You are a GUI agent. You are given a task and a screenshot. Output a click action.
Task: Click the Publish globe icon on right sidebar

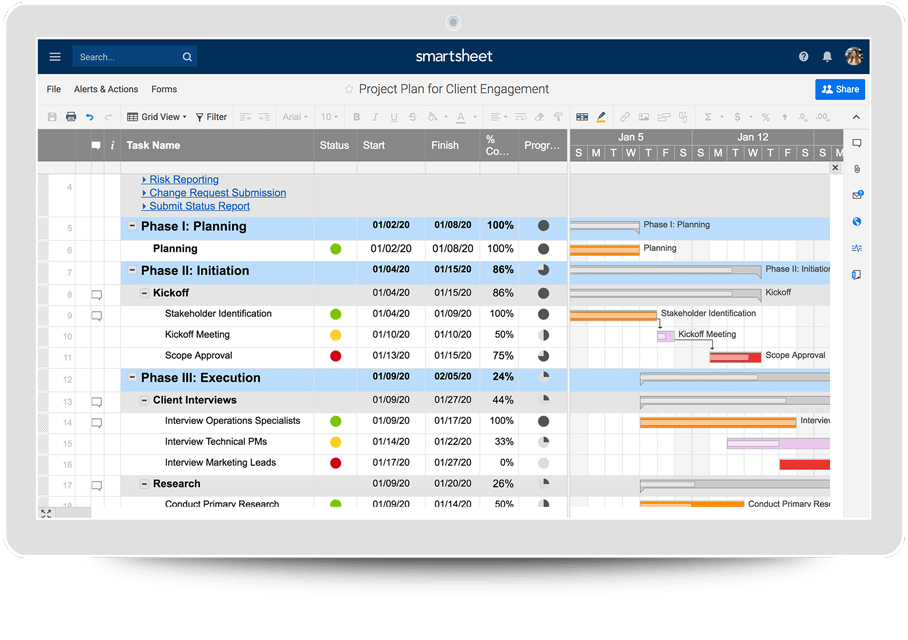856,222
